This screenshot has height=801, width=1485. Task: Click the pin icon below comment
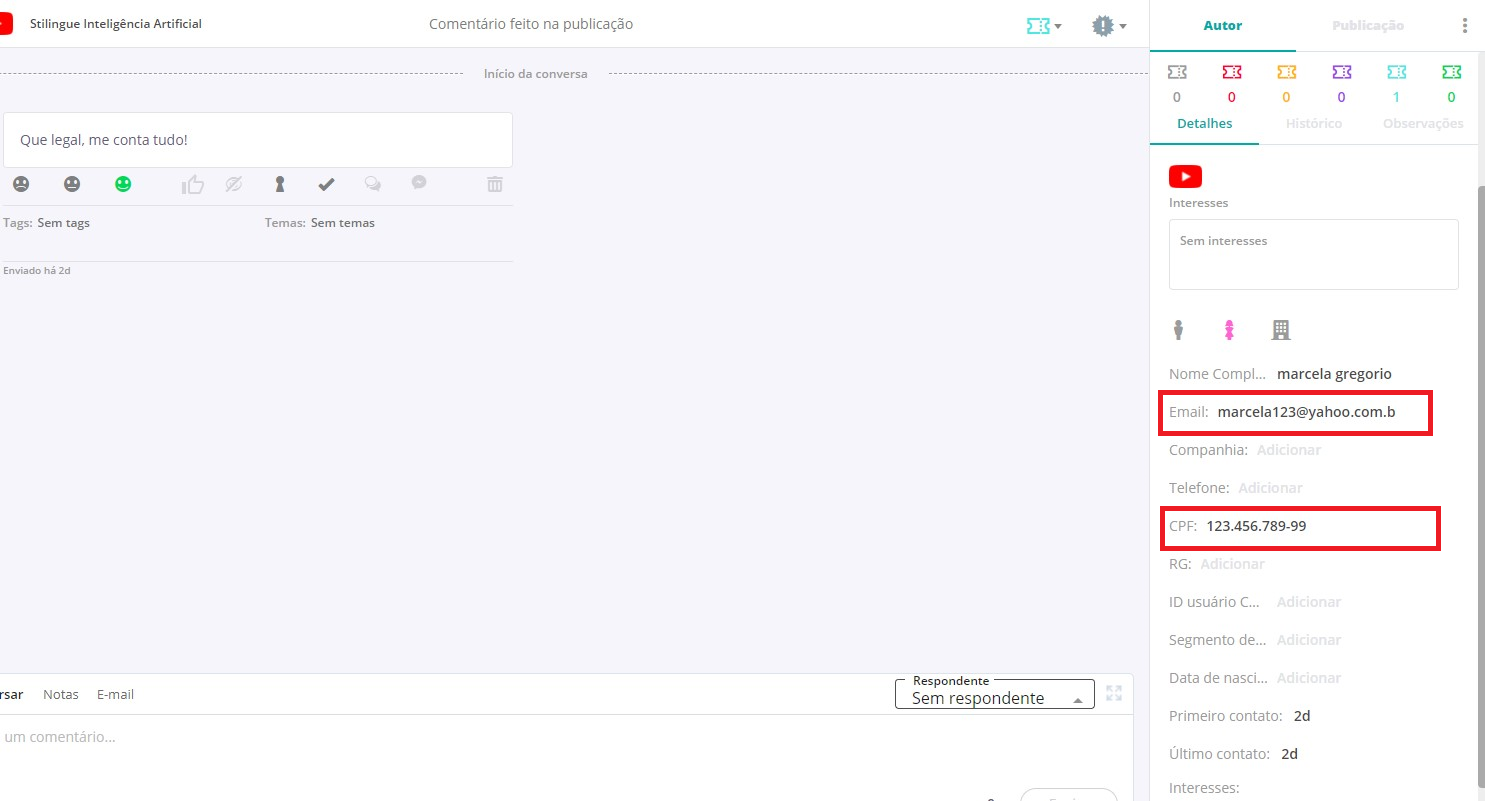point(280,184)
